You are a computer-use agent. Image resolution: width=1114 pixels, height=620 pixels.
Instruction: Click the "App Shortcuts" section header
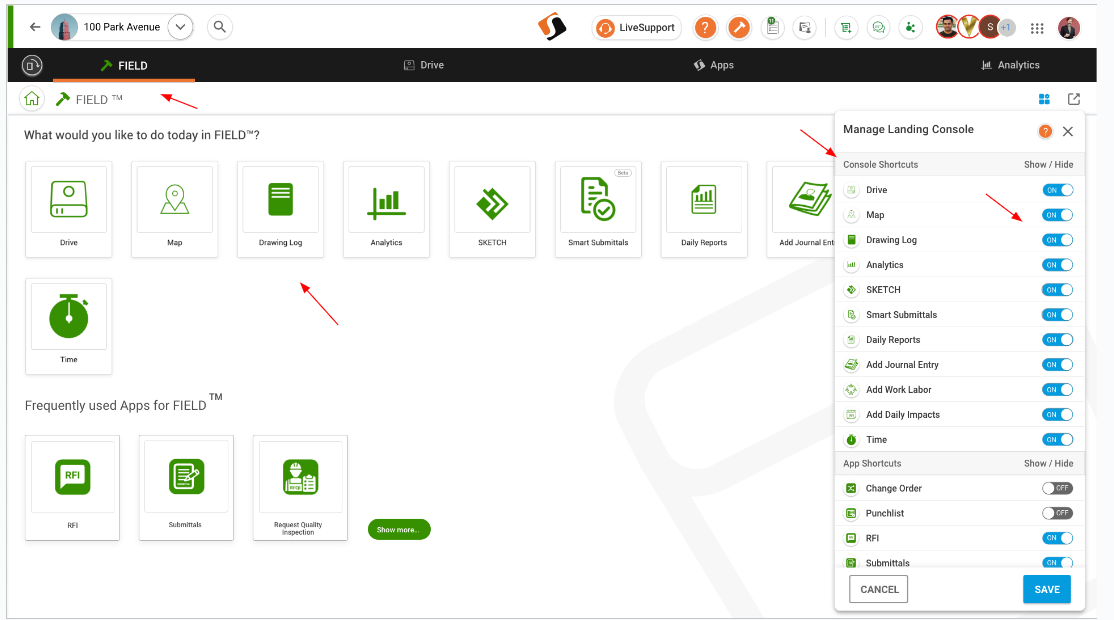point(872,464)
